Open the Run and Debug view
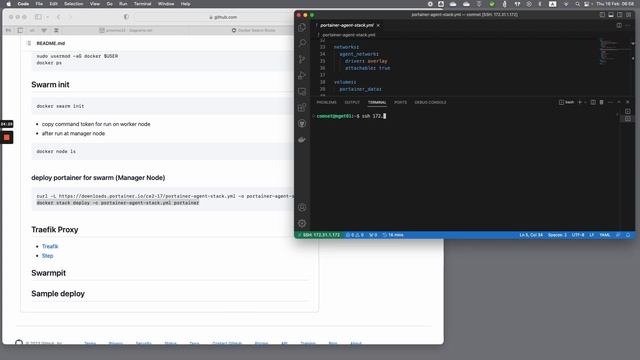Viewport: 640px width, 360px height. (x=302, y=76)
